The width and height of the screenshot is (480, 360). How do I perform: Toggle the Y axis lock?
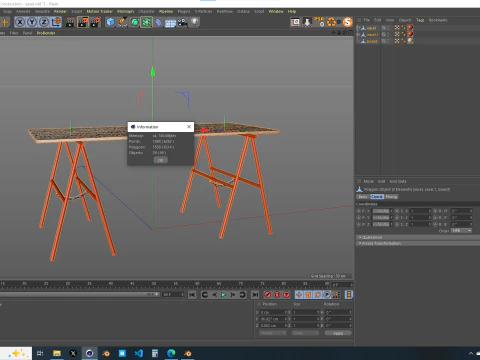32,22
